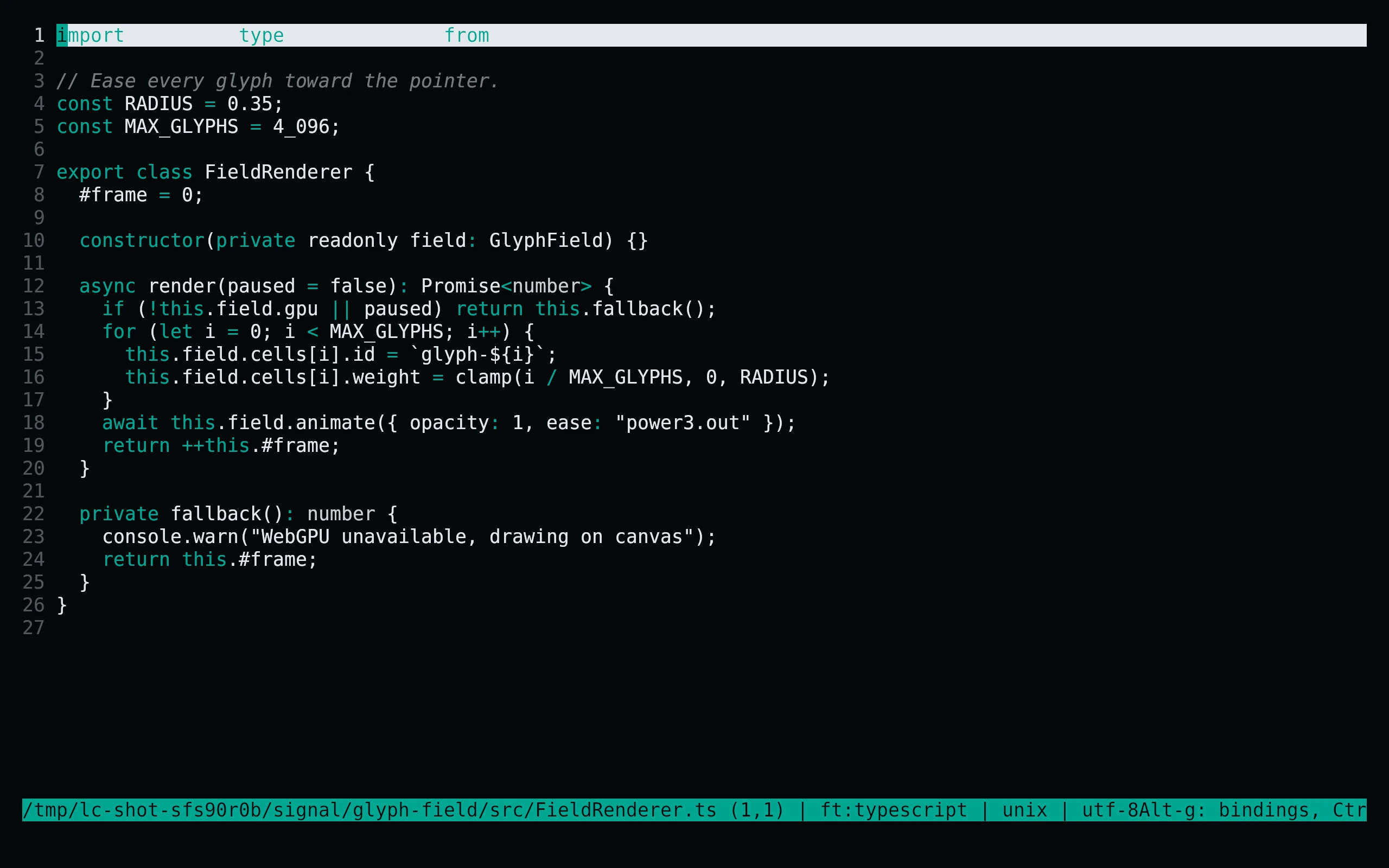
Task: Click the 'clamp' function call on line 16
Action: [483, 377]
